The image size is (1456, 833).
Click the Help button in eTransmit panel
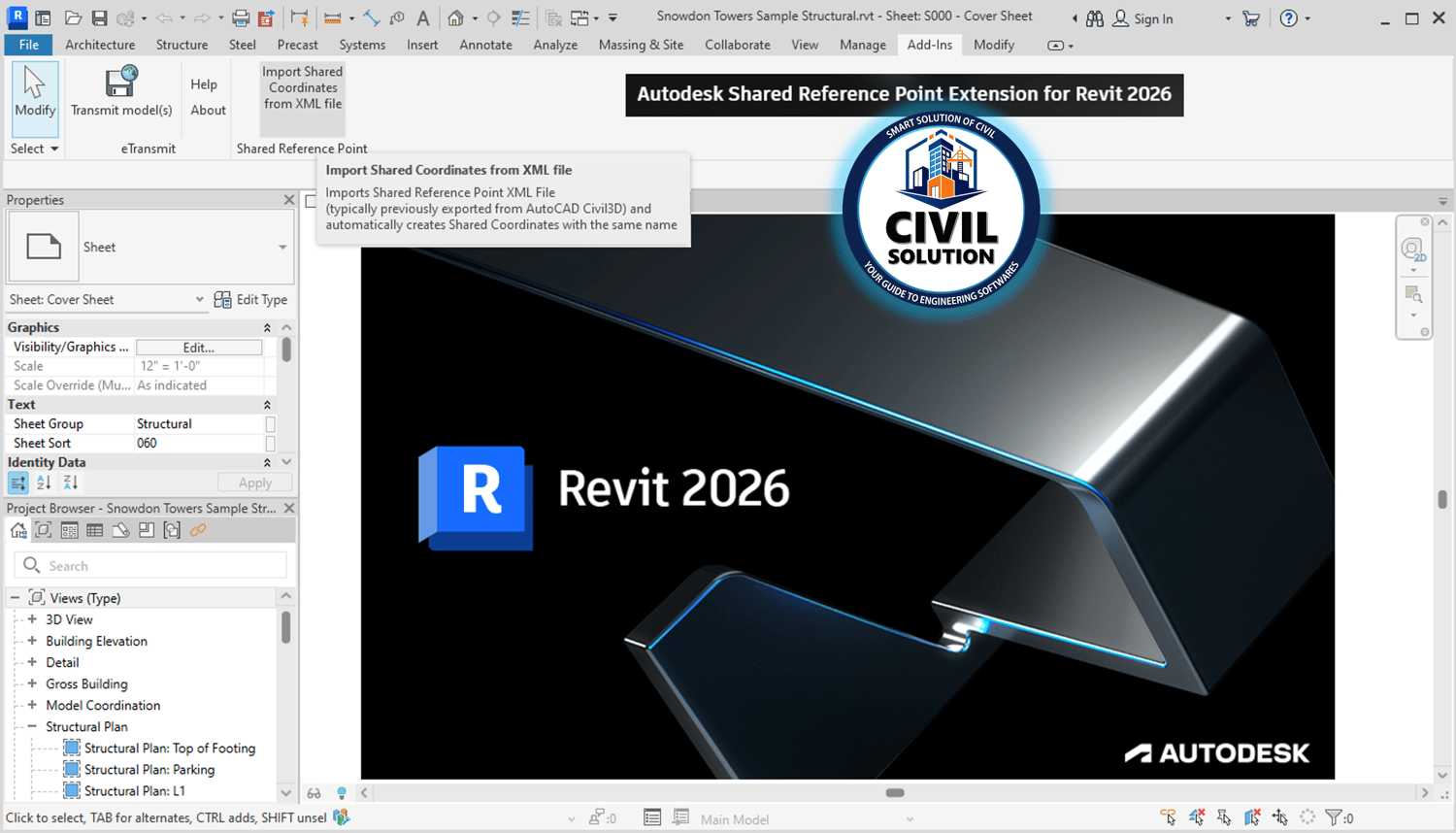point(204,84)
